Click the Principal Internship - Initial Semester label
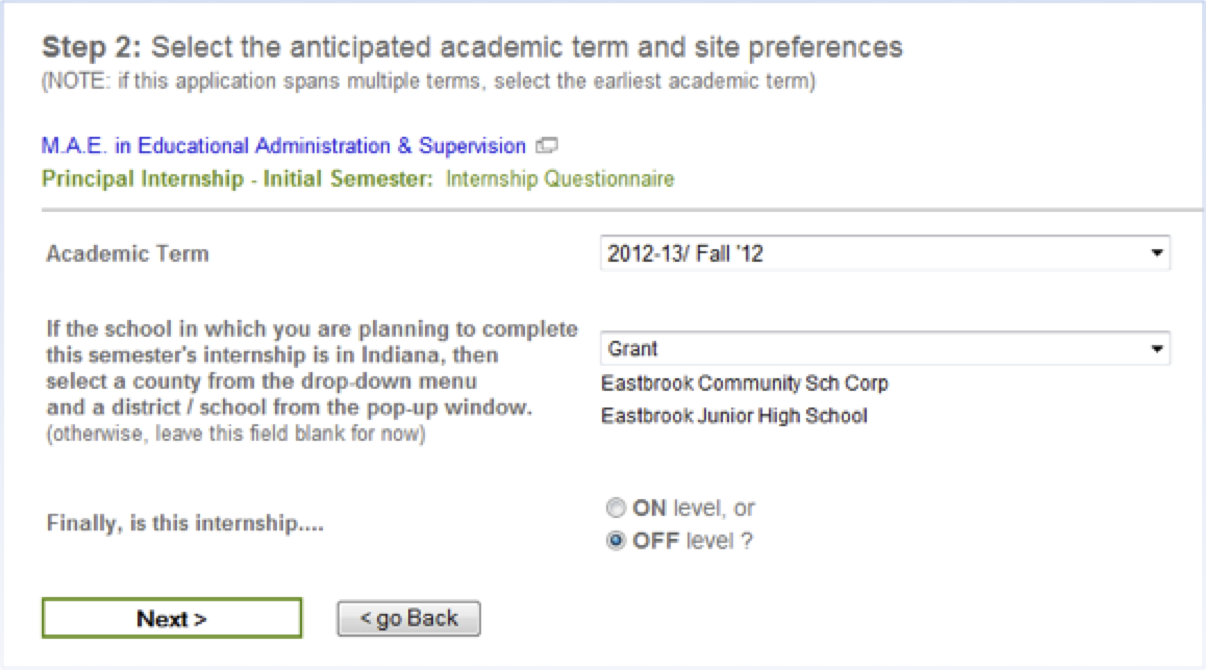Viewport: 1206px width, 670px height. point(238,180)
